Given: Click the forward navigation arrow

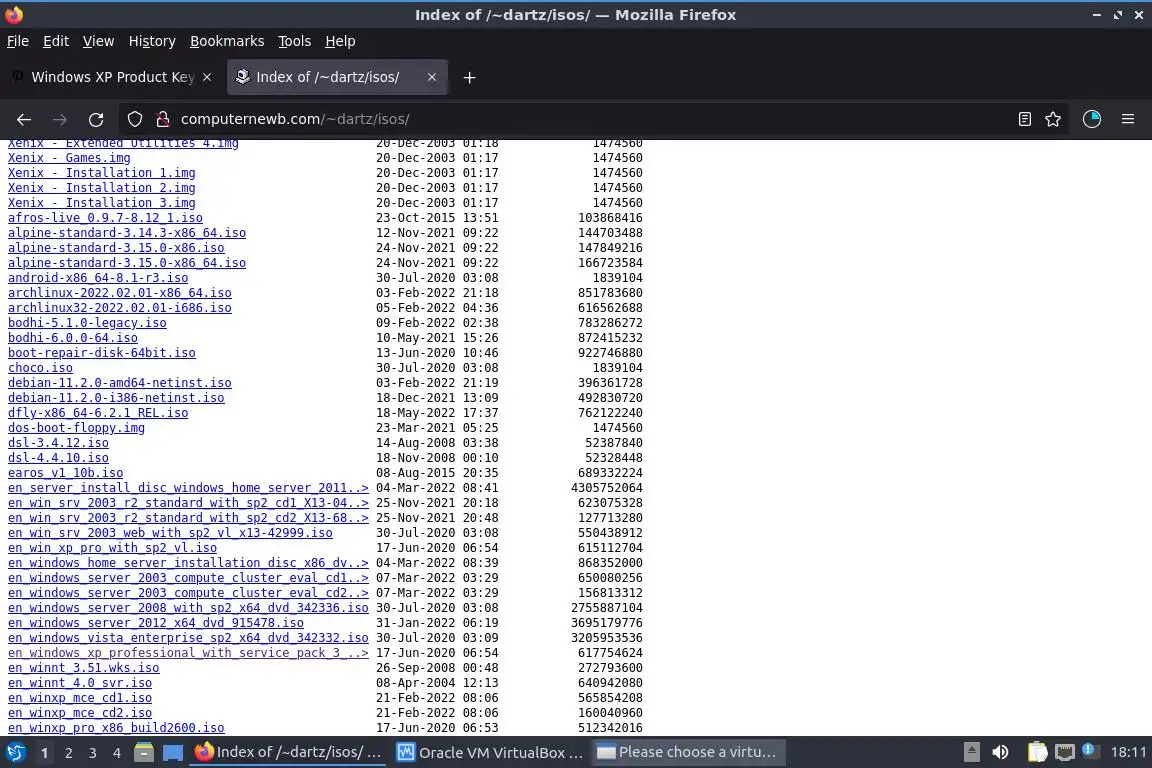Looking at the screenshot, I should click(x=60, y=119).
